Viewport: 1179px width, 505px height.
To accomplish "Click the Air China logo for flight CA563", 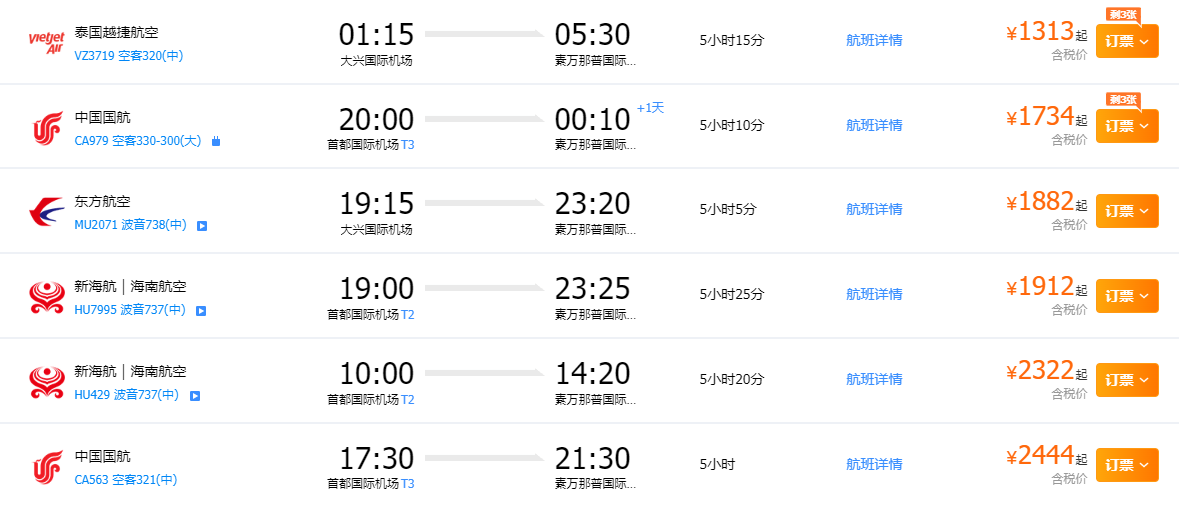I will (x=47, y=466).
